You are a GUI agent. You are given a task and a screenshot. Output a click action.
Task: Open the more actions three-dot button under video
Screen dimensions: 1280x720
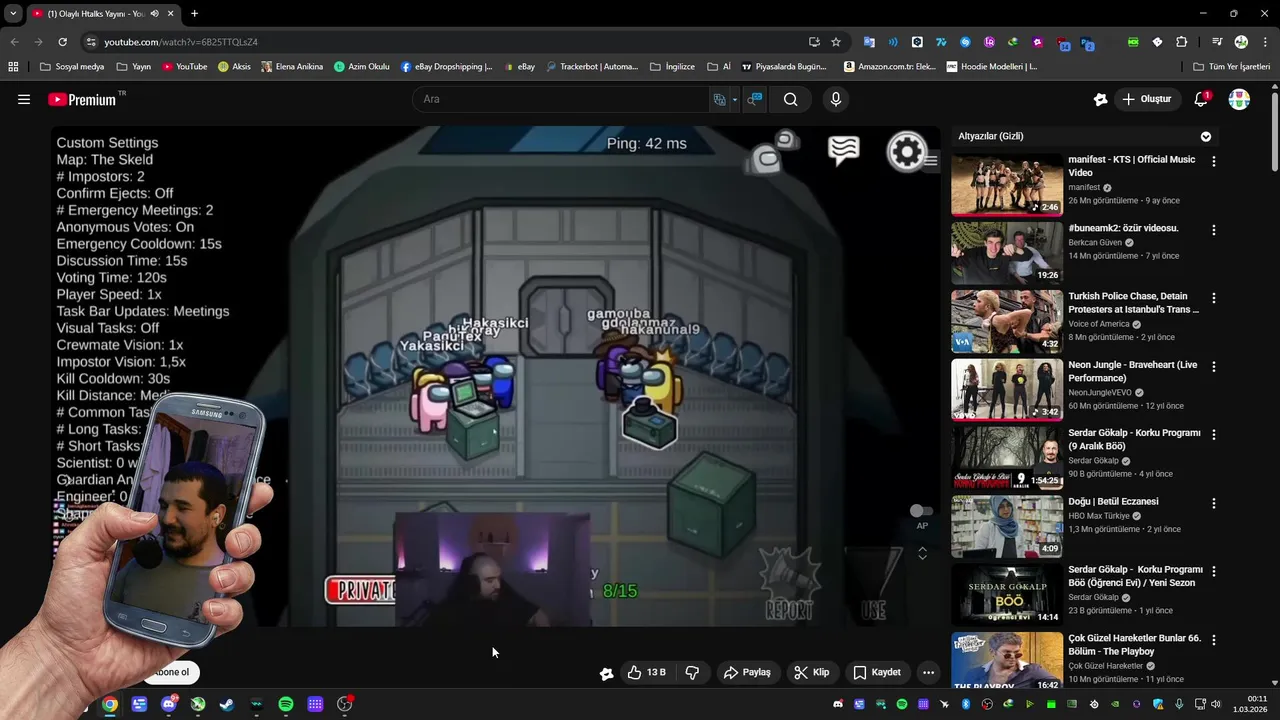928,672
